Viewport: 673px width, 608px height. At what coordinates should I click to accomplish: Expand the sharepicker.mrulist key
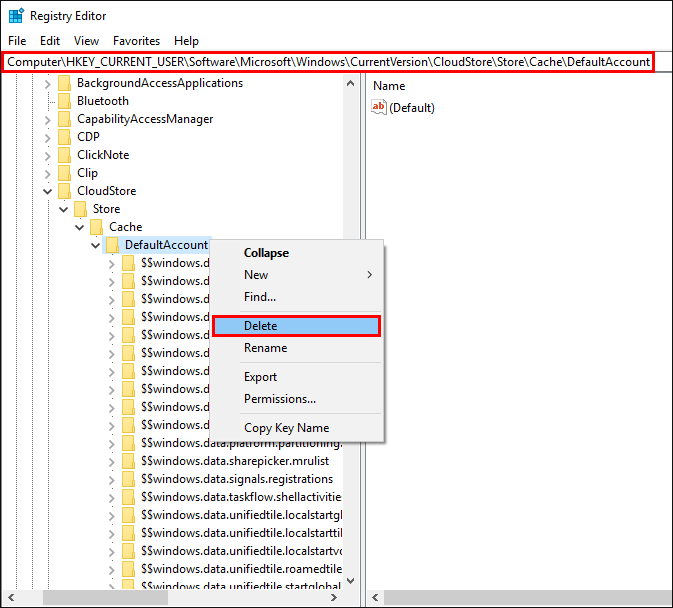[x=112, y=462]
